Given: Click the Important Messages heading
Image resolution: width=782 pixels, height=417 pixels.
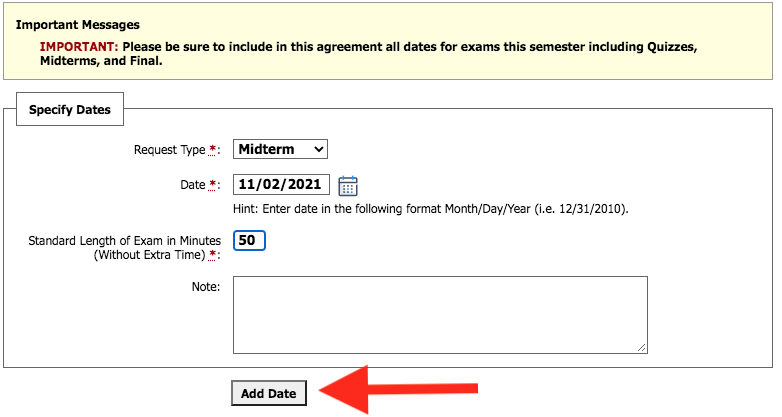Looking at the screenshot, I should pyautogui.click(x=78, y=25).
